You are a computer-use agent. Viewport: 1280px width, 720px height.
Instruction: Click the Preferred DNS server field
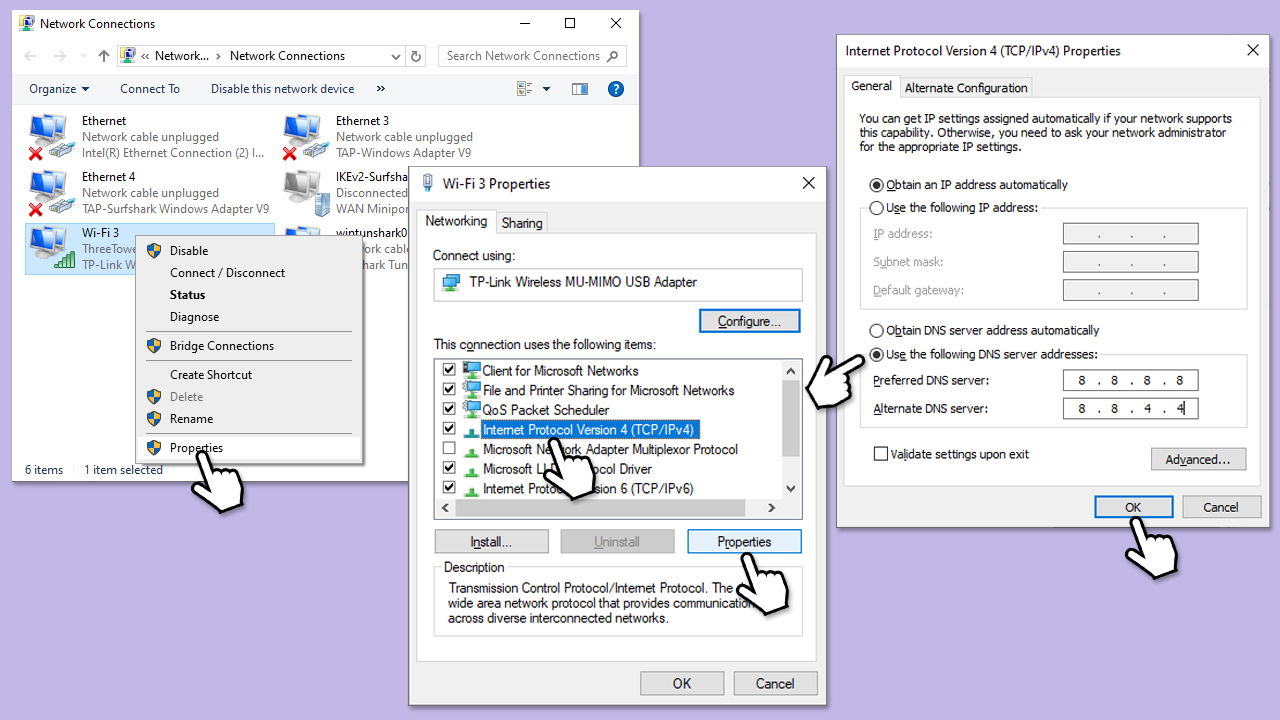click(1130, 381)
